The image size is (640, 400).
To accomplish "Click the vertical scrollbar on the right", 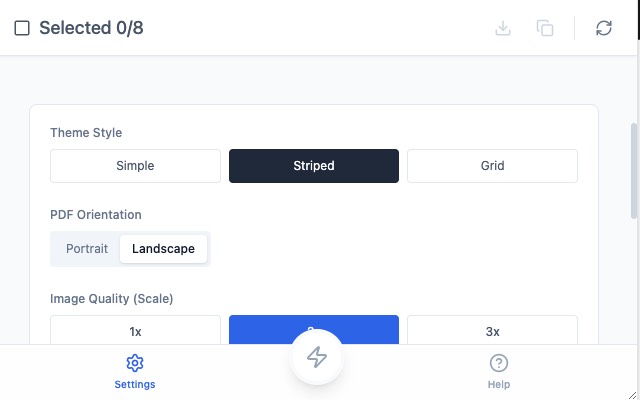I will point(634,170).
